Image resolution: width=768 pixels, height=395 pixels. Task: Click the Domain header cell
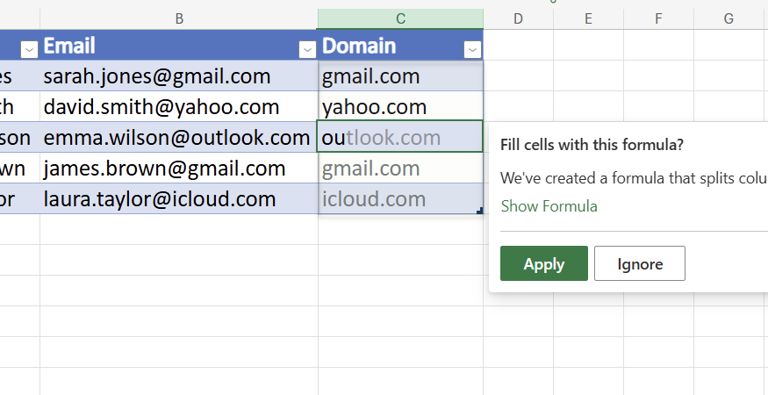tap(401, 46)
